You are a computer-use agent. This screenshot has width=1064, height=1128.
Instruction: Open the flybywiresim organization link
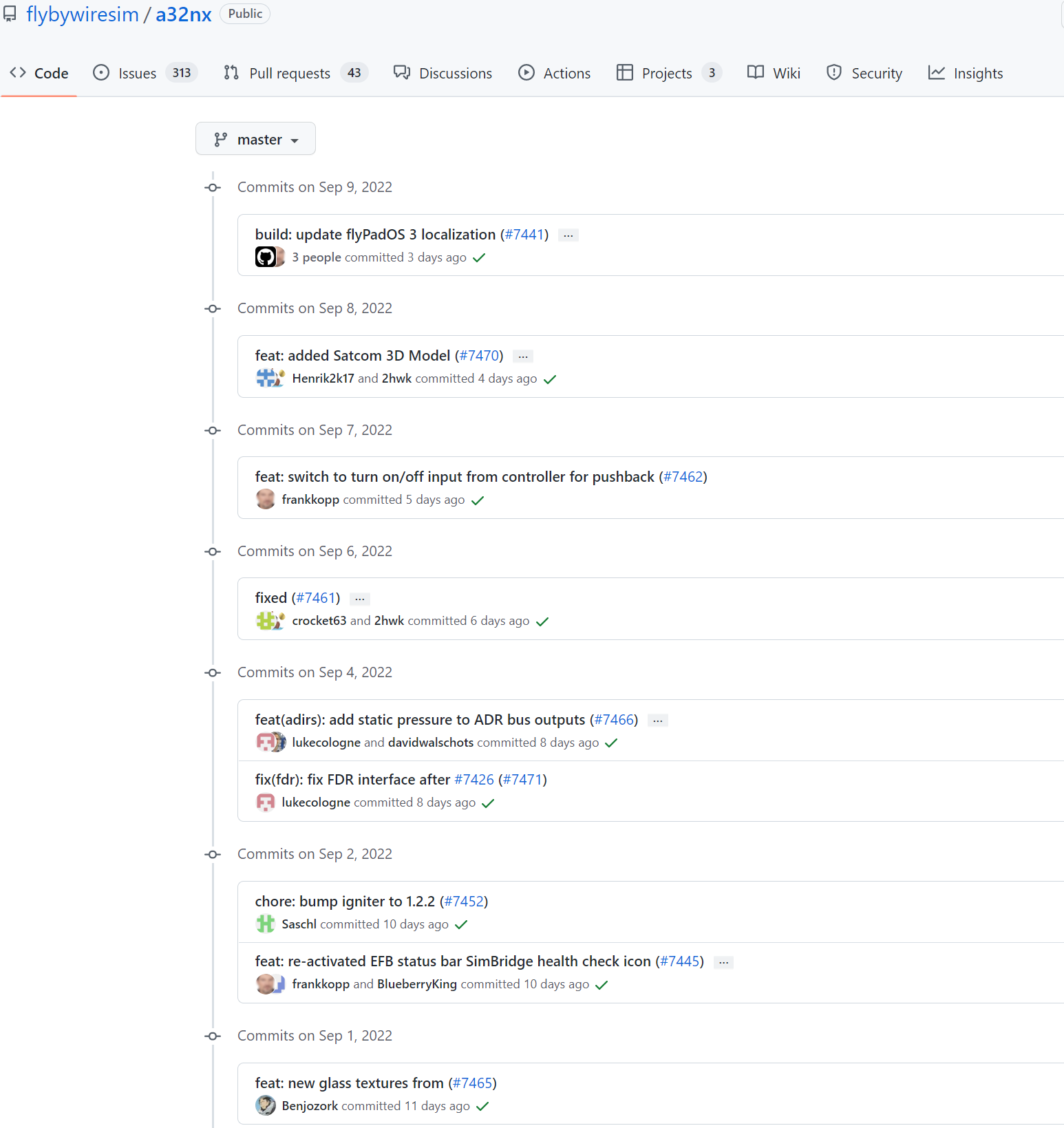[83, 14]
